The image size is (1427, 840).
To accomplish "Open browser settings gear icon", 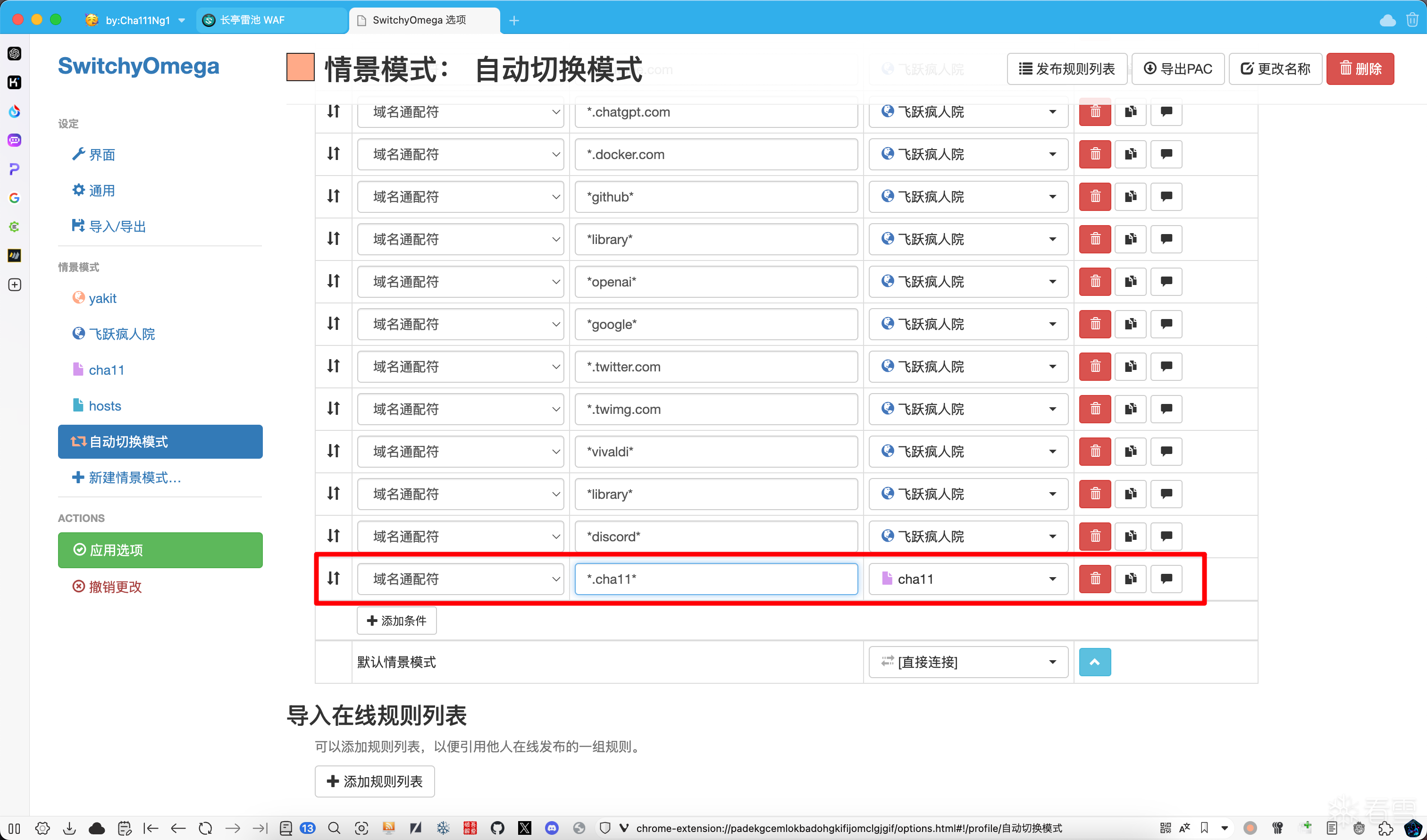I will click(x=42, y=828).
